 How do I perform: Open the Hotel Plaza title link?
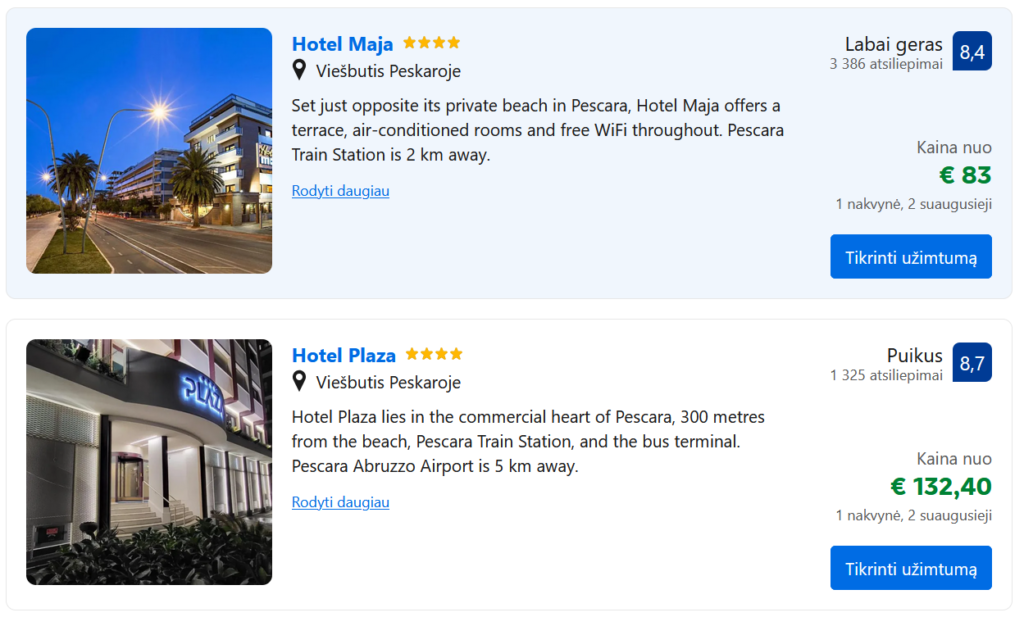(343, 355)
